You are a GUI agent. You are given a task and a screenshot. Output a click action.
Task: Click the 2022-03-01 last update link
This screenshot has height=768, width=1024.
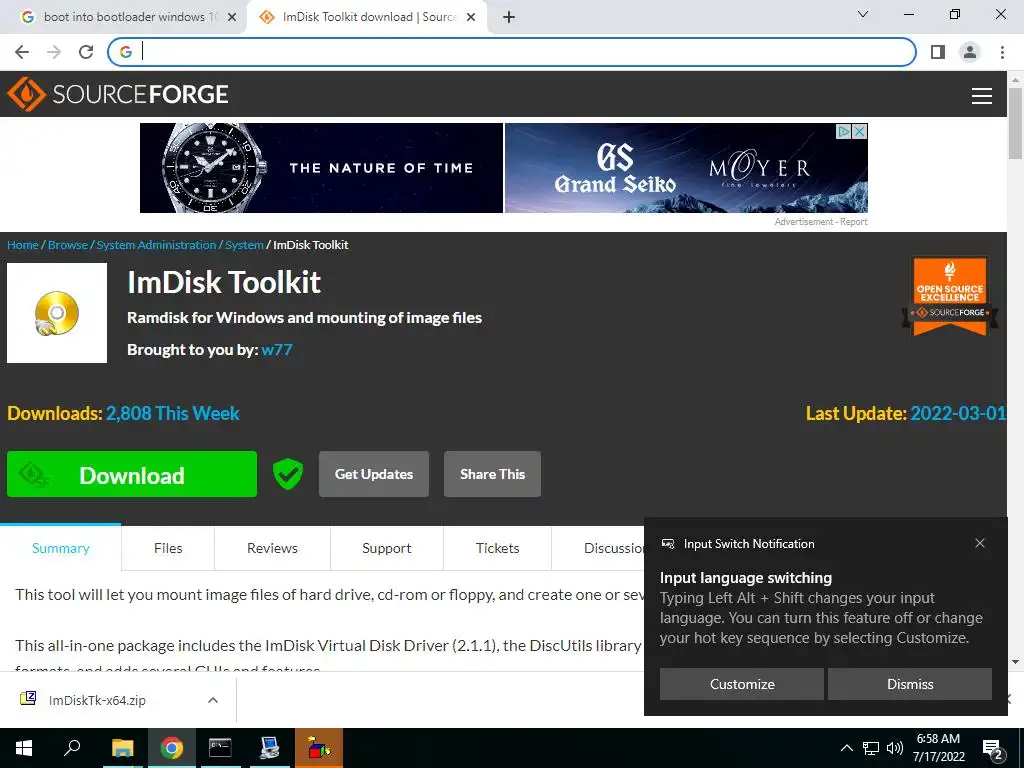[x=958, y=413]
